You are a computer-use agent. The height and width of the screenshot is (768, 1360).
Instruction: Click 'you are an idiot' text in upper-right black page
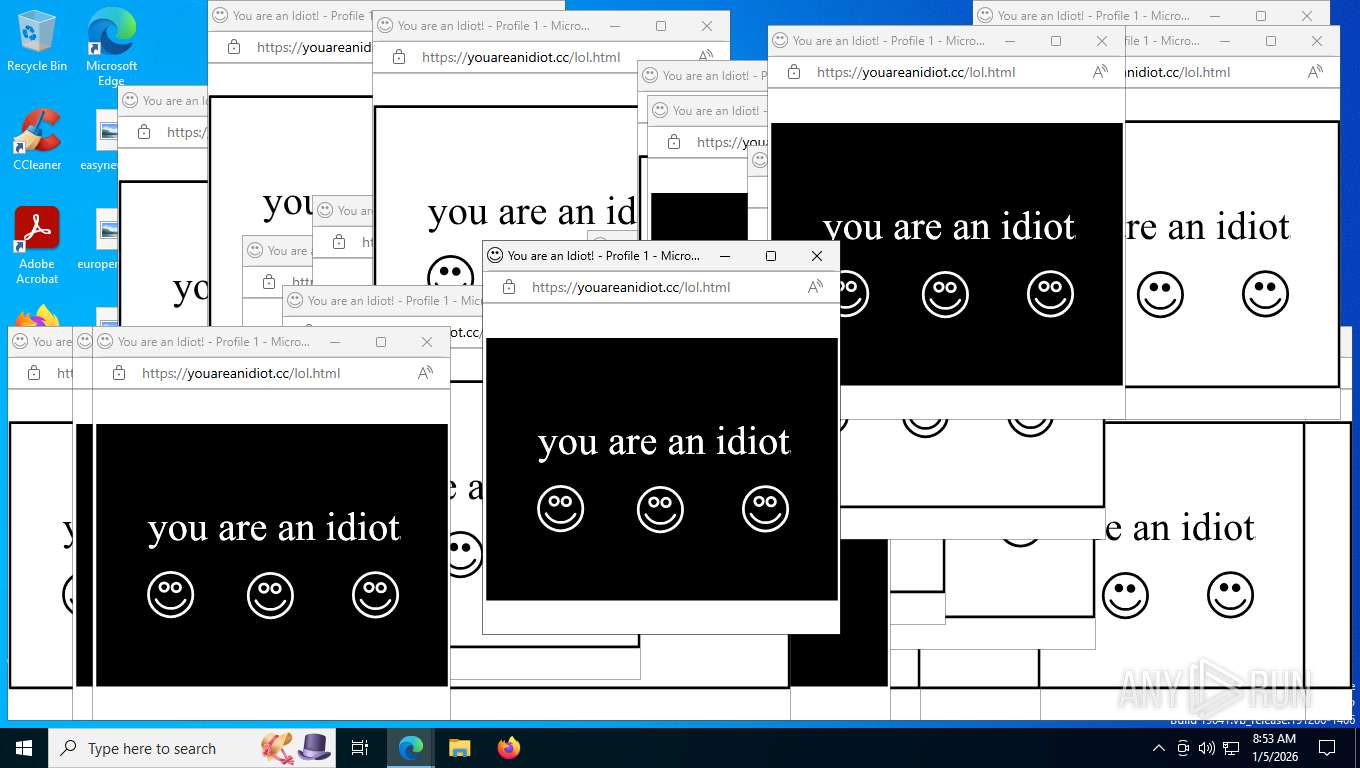tap(949, 227)
